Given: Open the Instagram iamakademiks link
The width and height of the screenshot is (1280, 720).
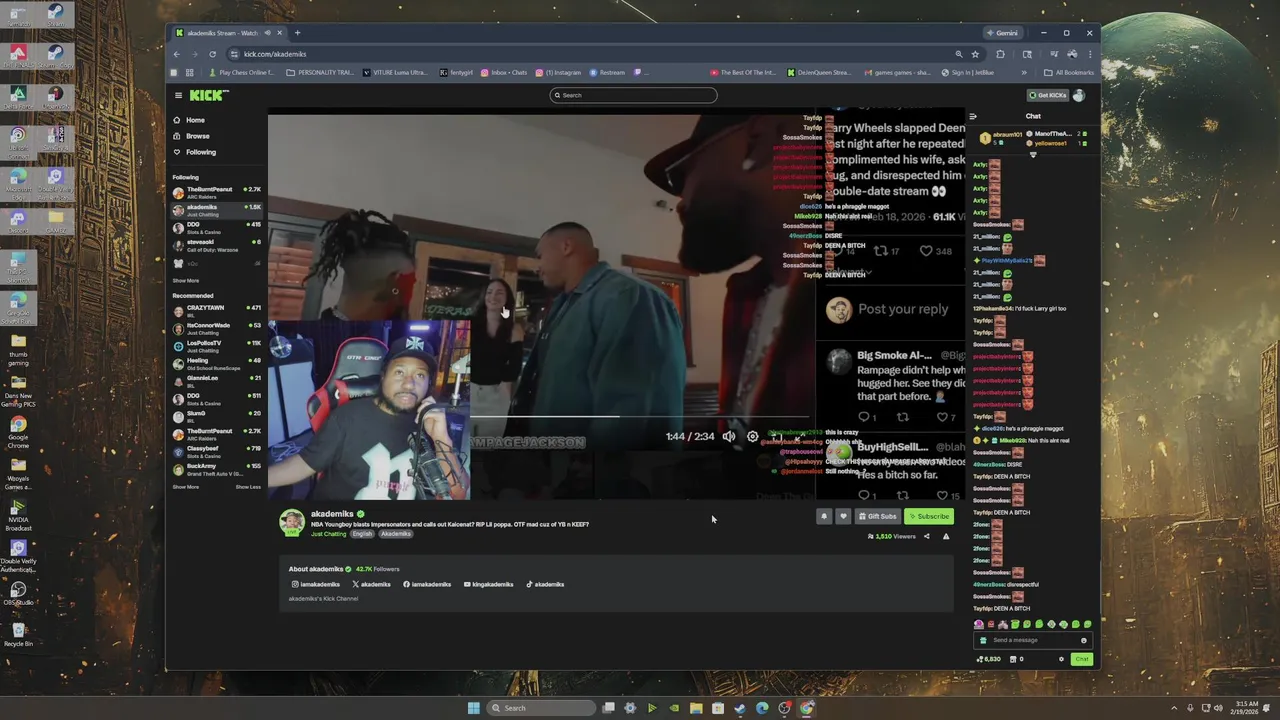Looking at the screenshot, I should [x=316, y=584].
